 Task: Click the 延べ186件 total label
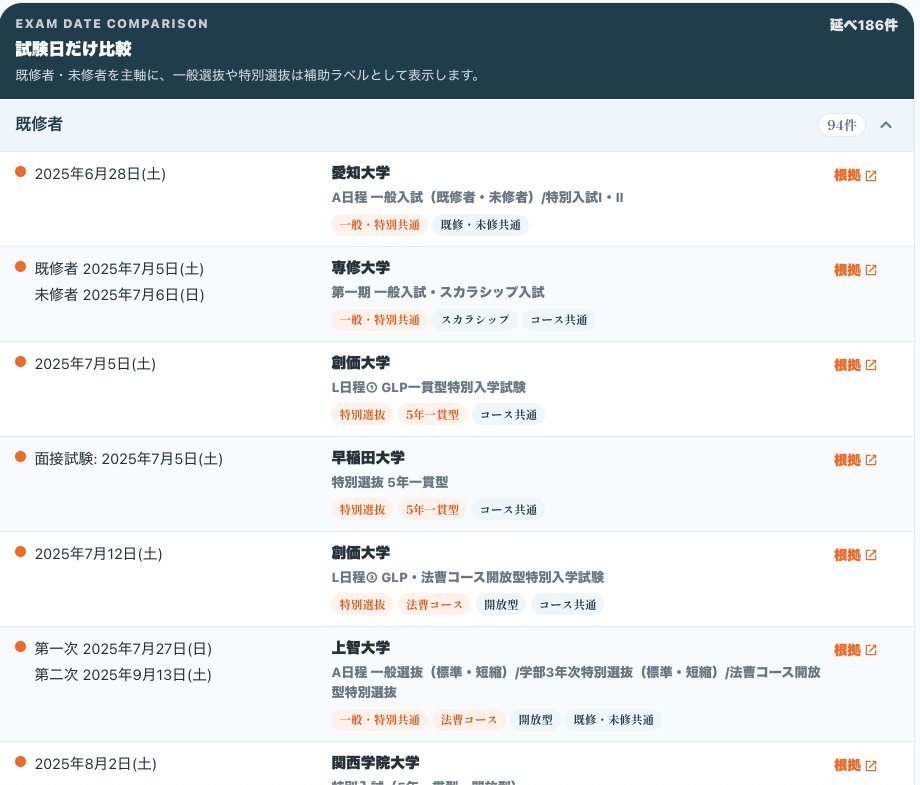pos(863,25)
